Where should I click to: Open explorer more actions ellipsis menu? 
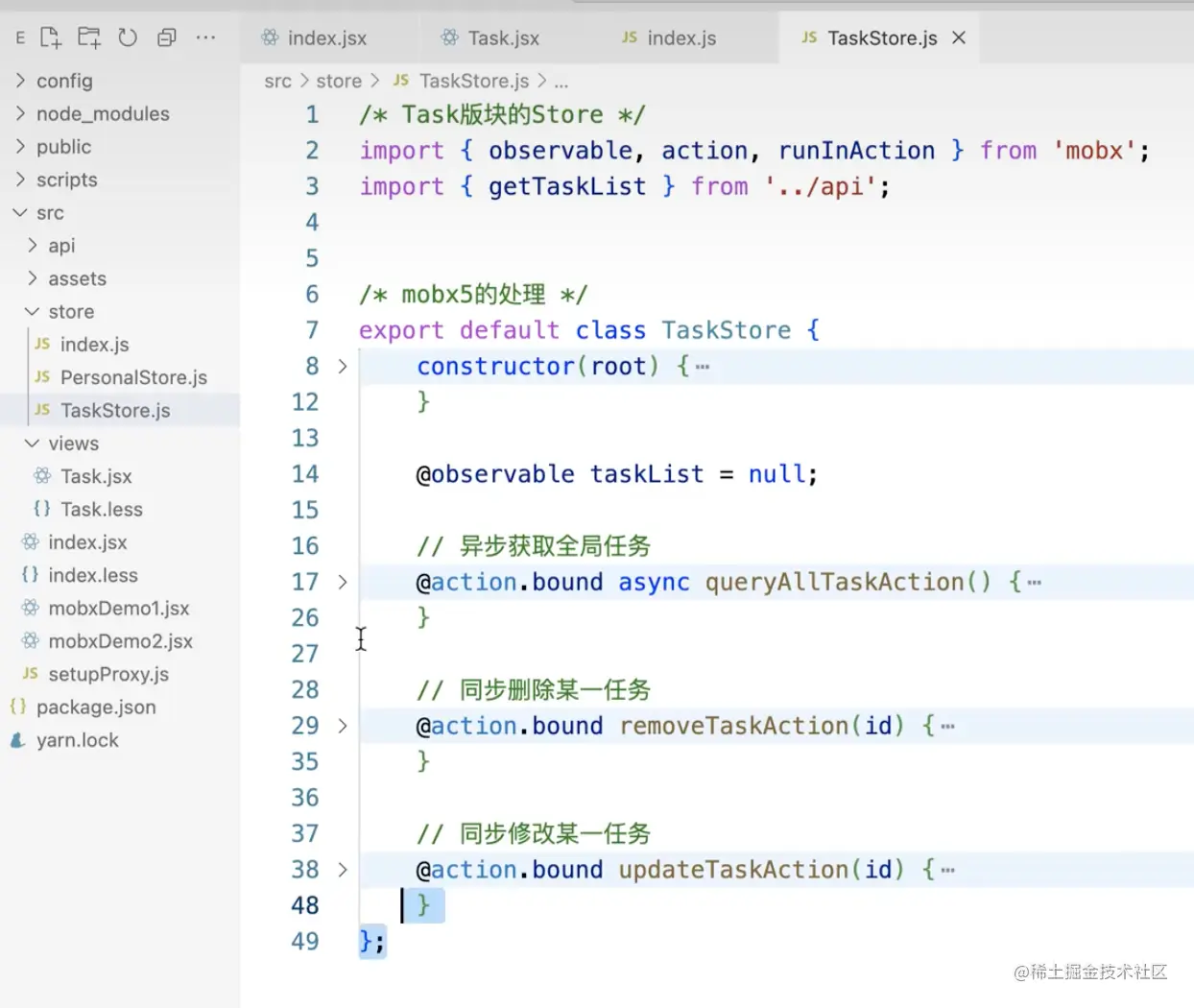[x=205, y=37]
